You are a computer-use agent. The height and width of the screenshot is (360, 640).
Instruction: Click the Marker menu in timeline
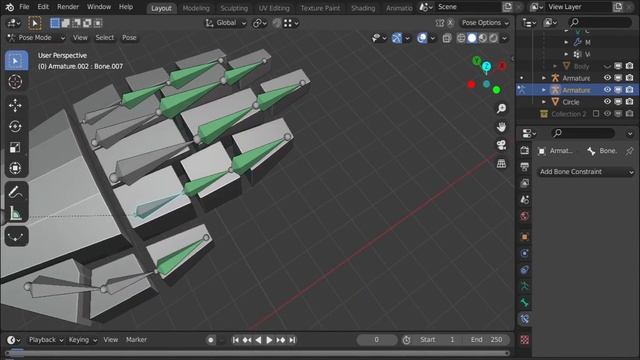click(x=136, y=340)
